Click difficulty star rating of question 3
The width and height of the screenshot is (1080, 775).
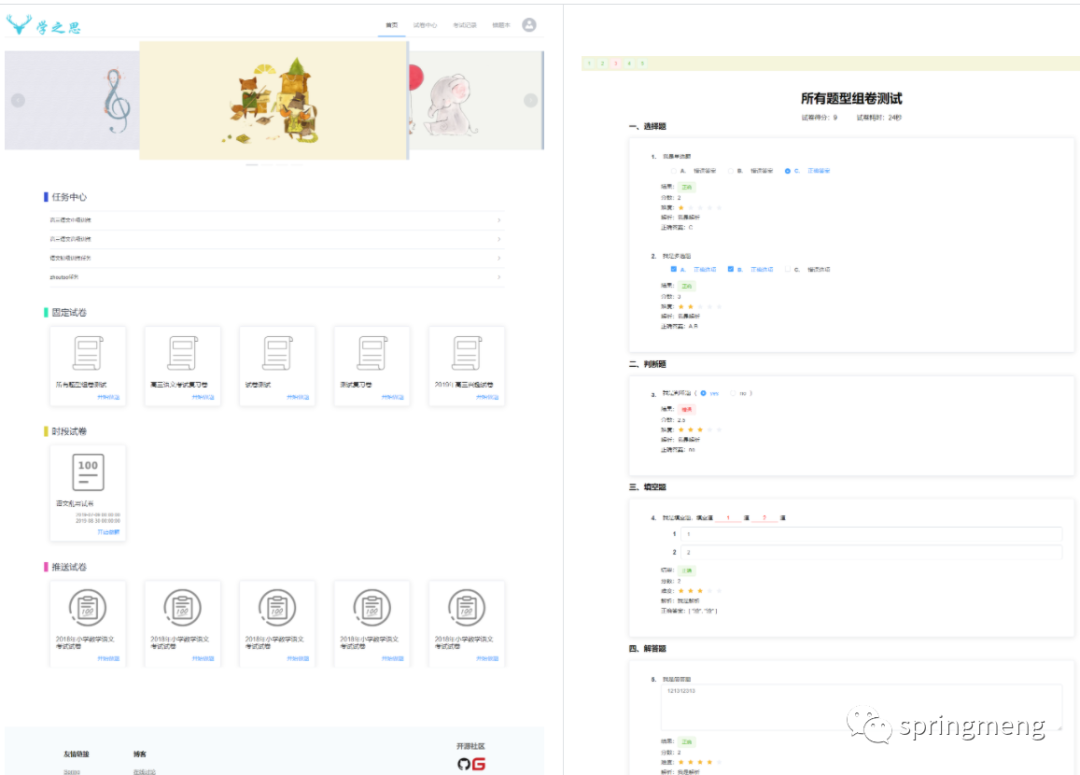coord(700,430)
